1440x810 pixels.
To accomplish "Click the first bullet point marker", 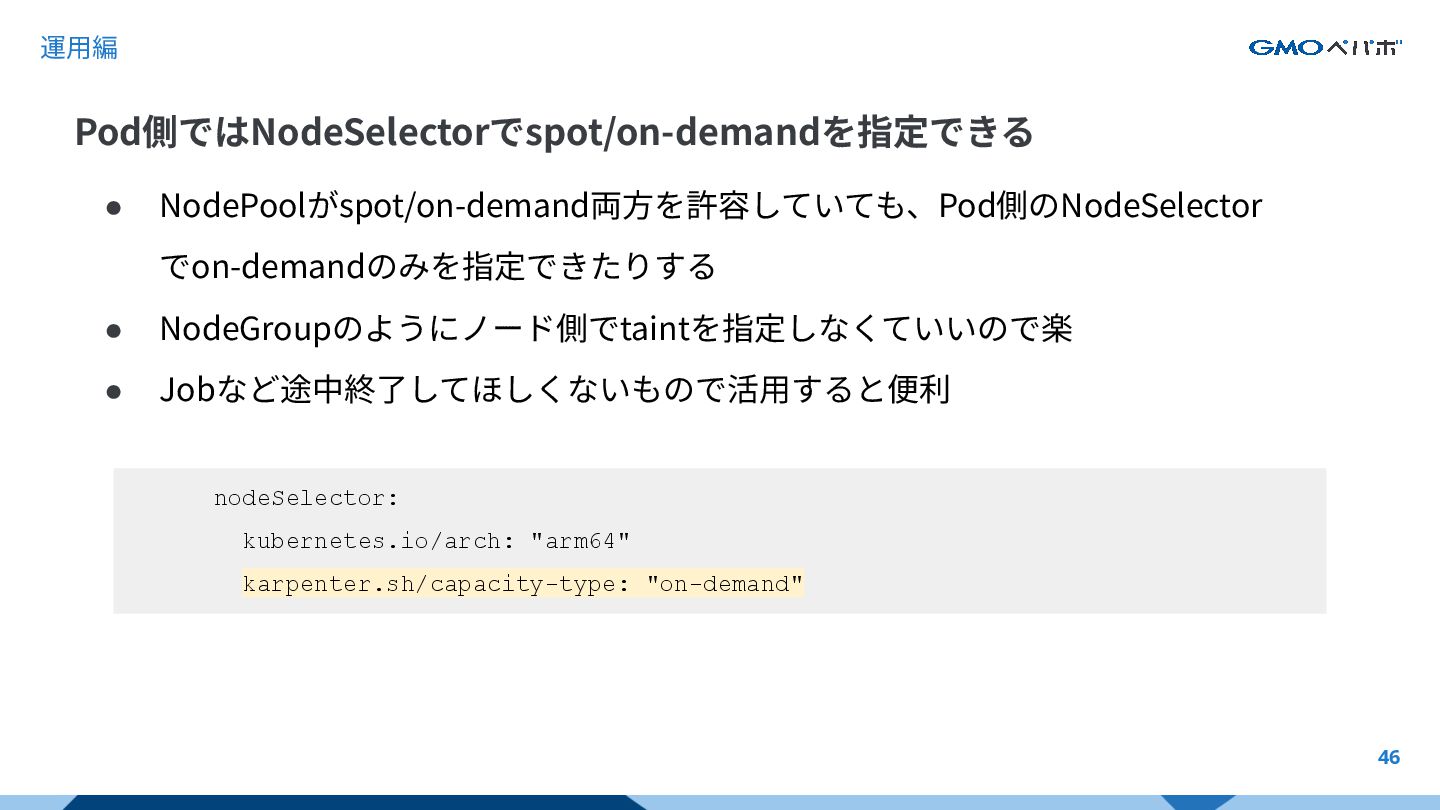I will tap(113, 207).
